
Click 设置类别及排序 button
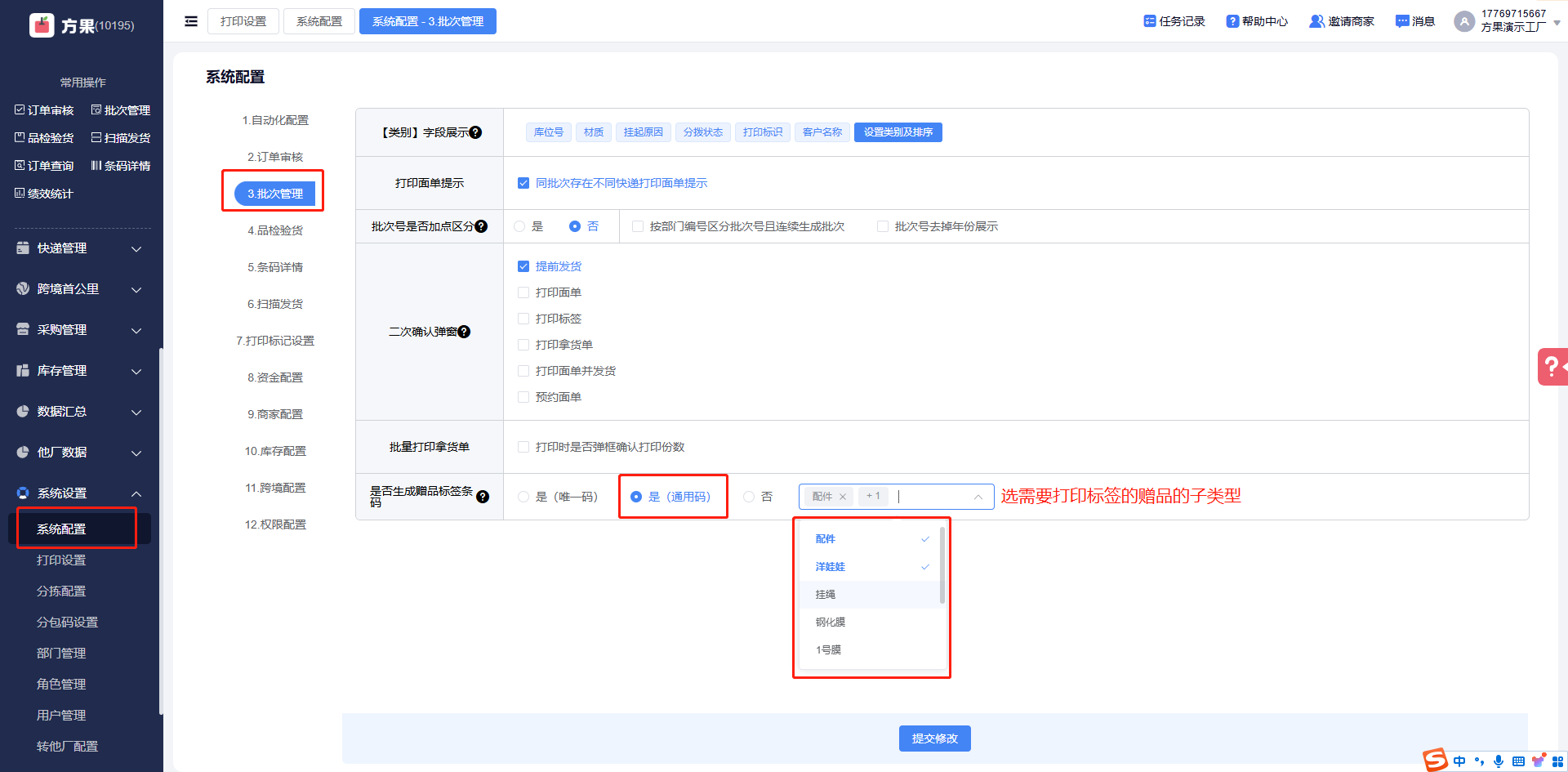[898, 132]
